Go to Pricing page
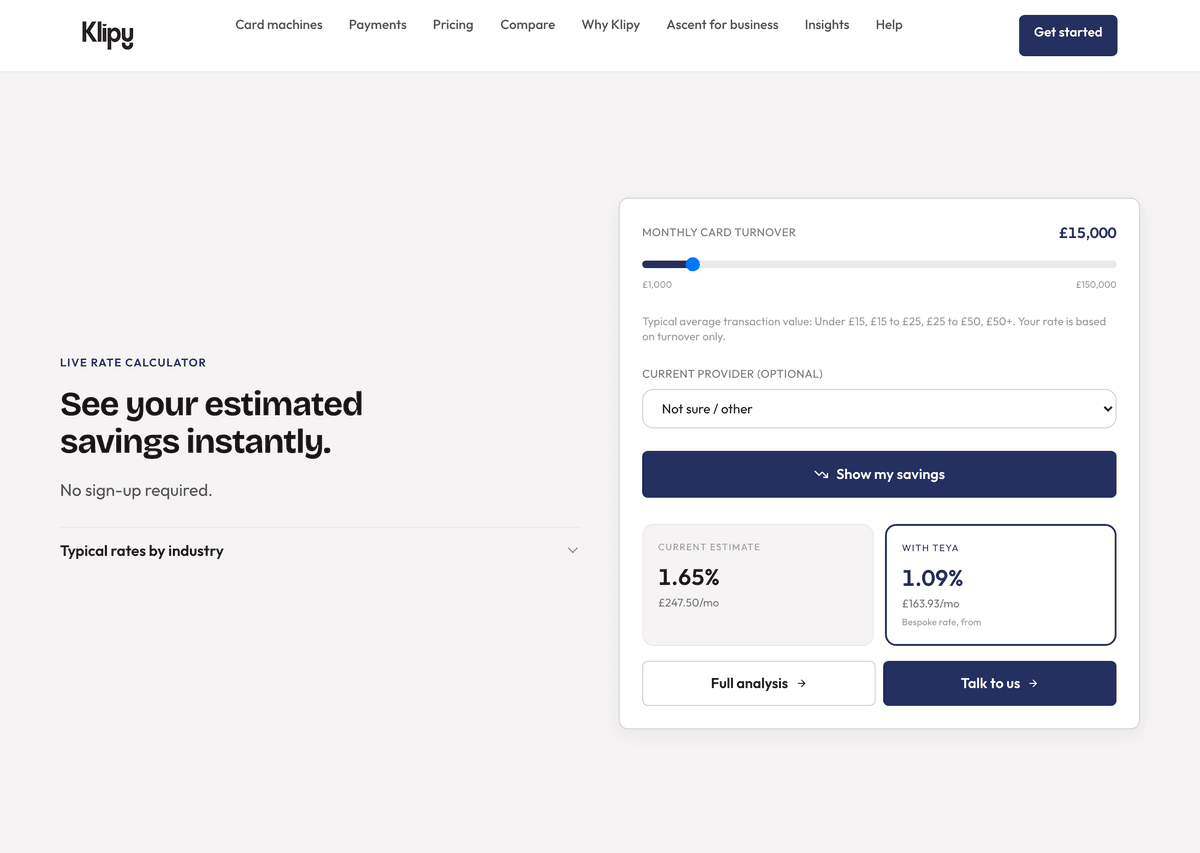 coord(453,25)
